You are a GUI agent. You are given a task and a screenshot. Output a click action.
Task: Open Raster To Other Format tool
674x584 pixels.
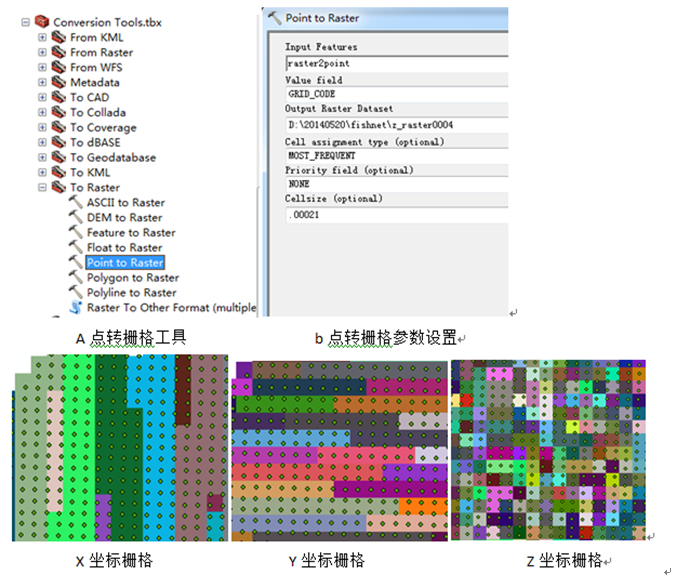[172, 308]
